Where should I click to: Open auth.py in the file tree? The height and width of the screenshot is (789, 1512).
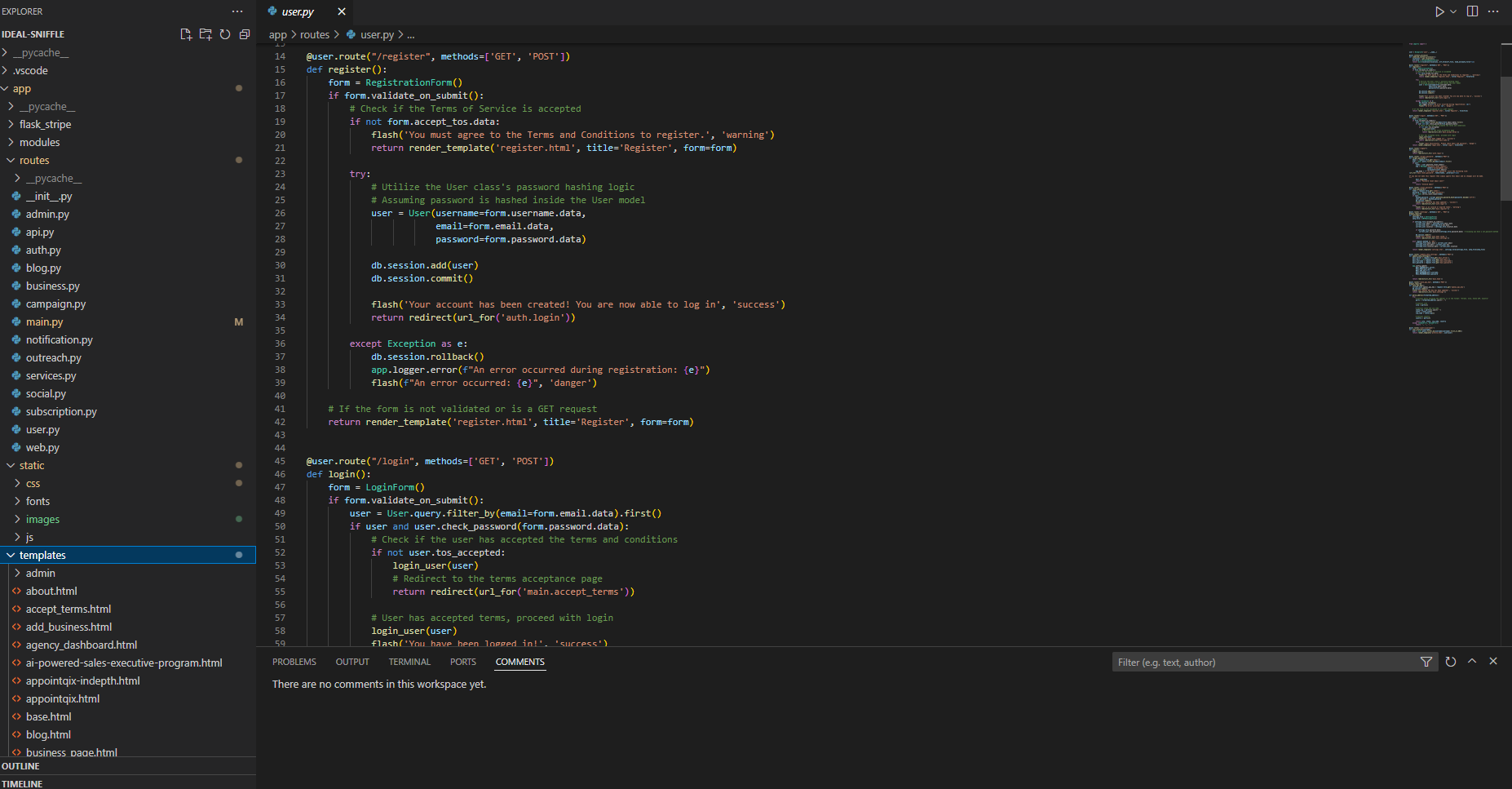coord(128,250)
